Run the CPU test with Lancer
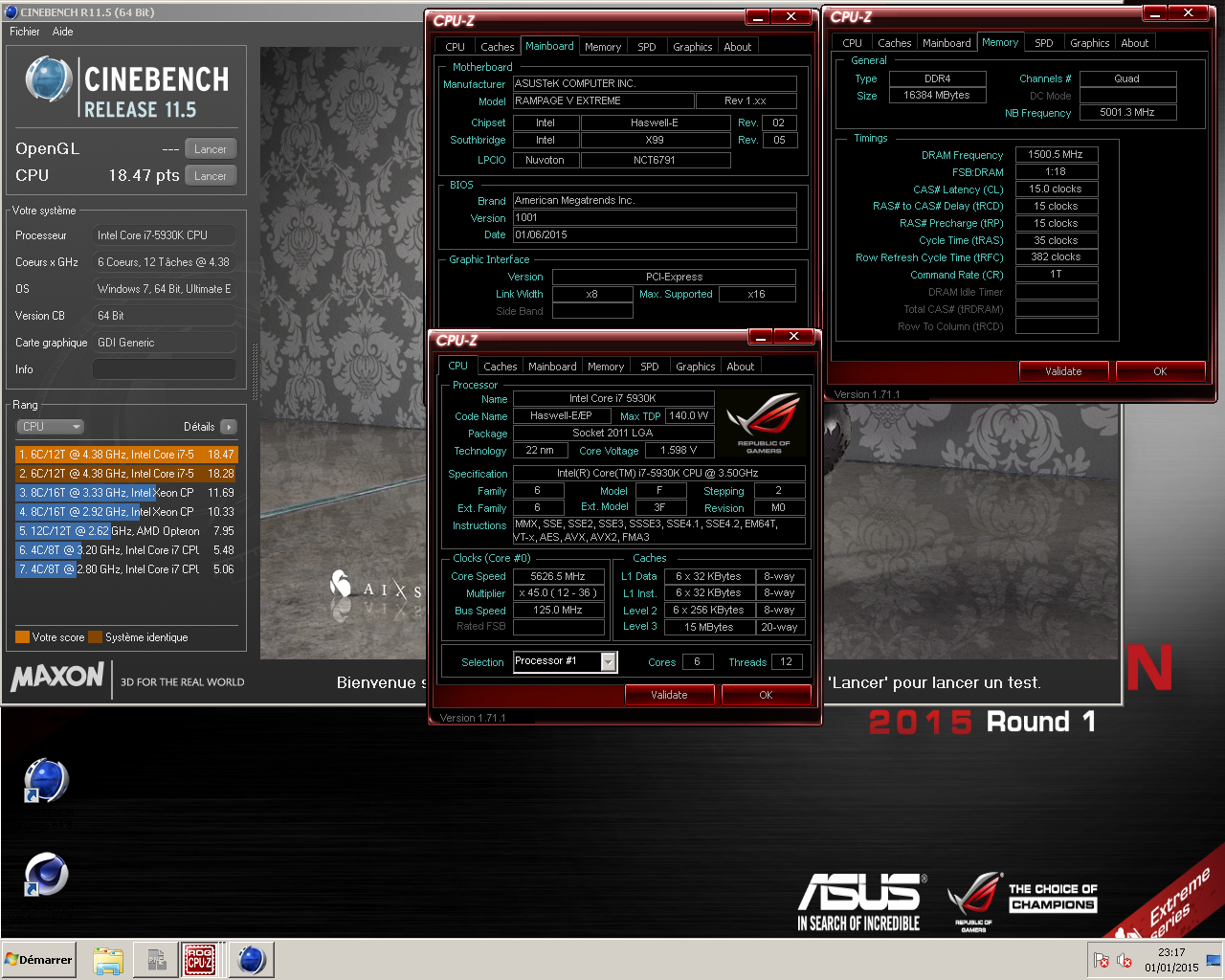Image resolution: width=1225 pixels, height=980 pixels. click(211, 176)
